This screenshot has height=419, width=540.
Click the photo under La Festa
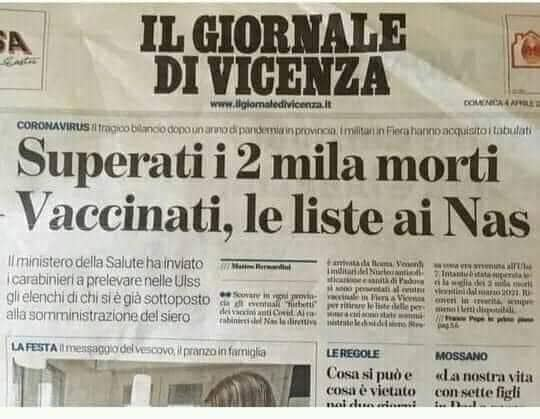162,383
